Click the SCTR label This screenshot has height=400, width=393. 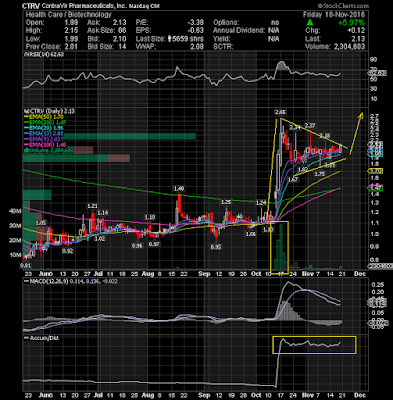(x=223, y=46)
